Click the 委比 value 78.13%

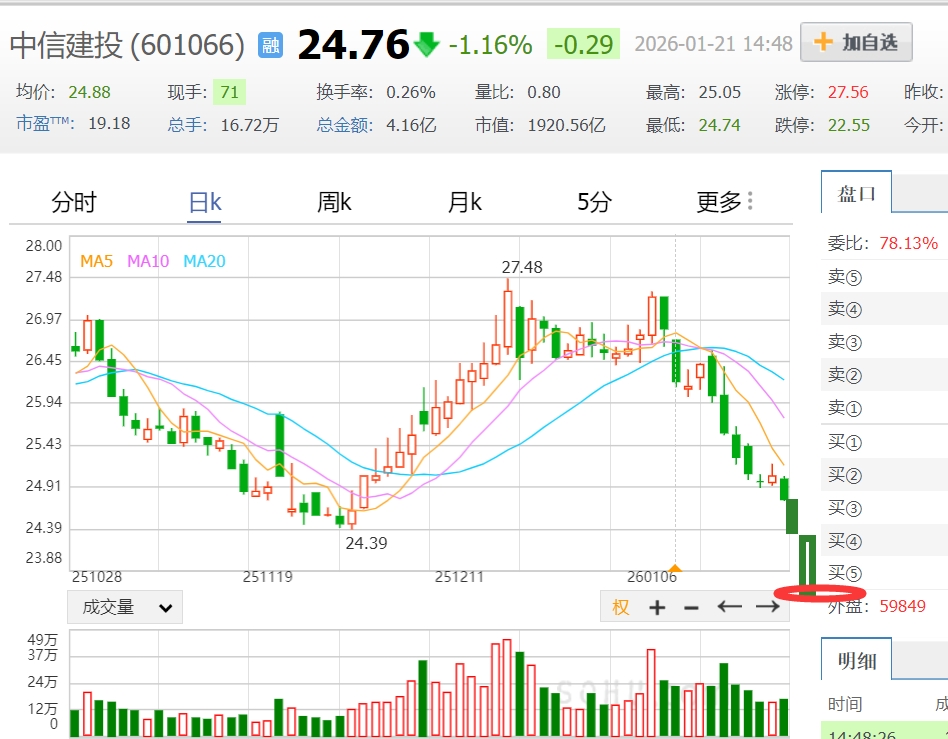point(908,243)
